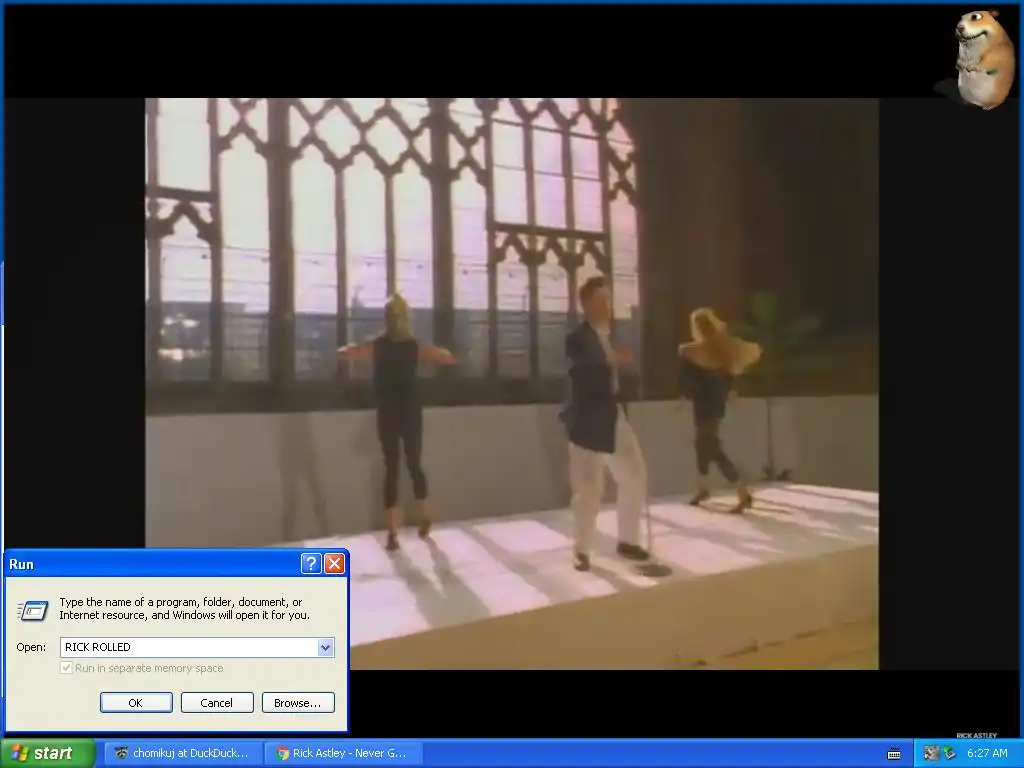Open the Browse... file picker
Image resolution: width=1024 pixels, height=768 pixels.
coord(298,703)
